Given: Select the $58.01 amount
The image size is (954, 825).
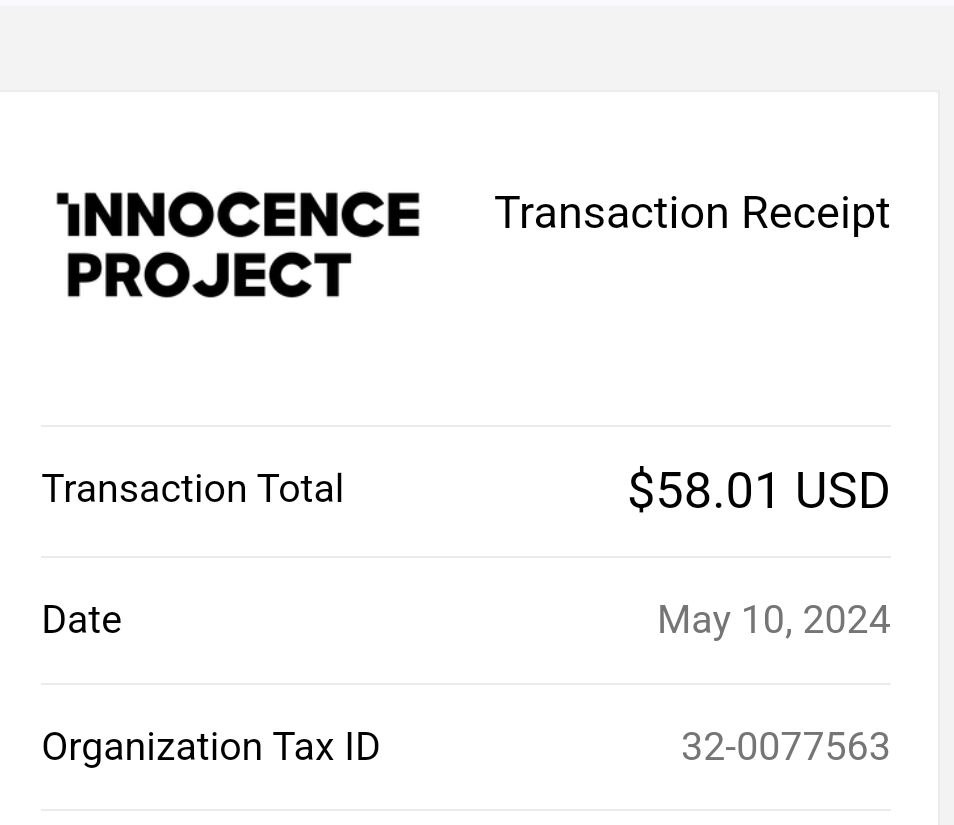Looking at the screenshot, I should point(703,490).
